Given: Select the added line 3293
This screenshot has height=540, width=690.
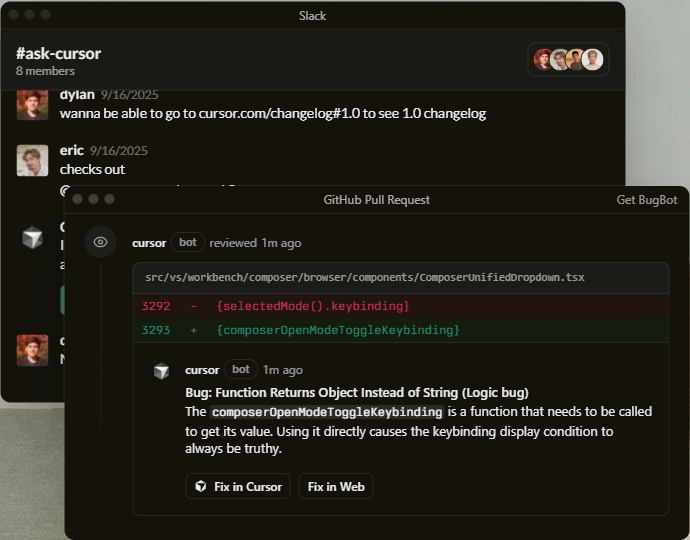Looking at the screenshot, I should pos(400,330).
